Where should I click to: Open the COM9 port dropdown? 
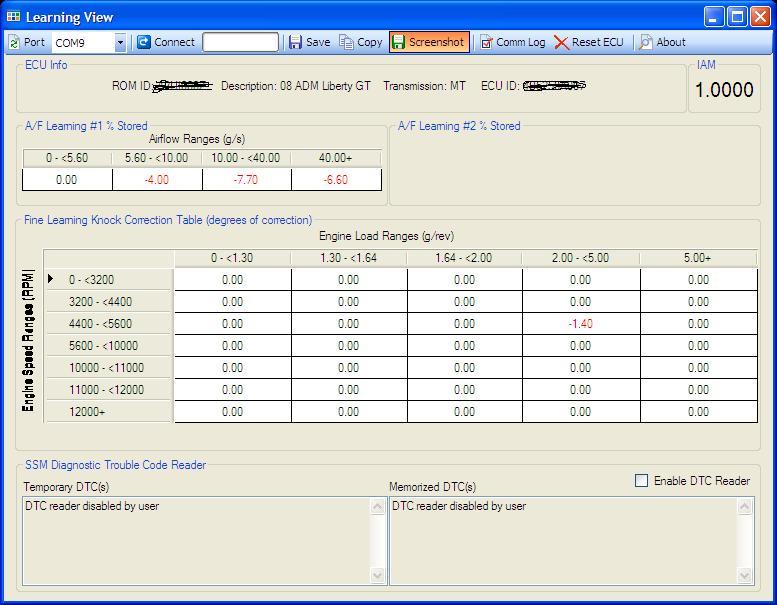[120, 43]
